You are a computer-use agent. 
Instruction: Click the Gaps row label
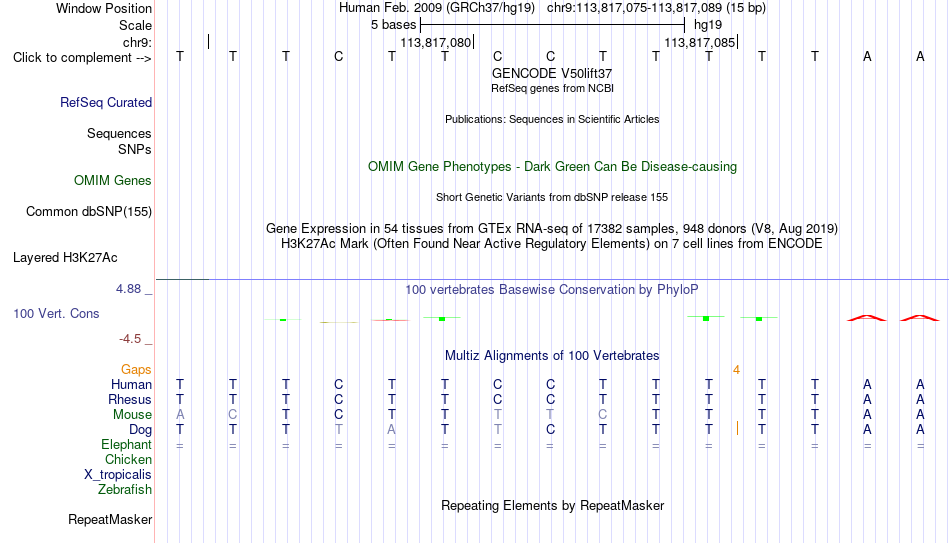tap(136, 370)
